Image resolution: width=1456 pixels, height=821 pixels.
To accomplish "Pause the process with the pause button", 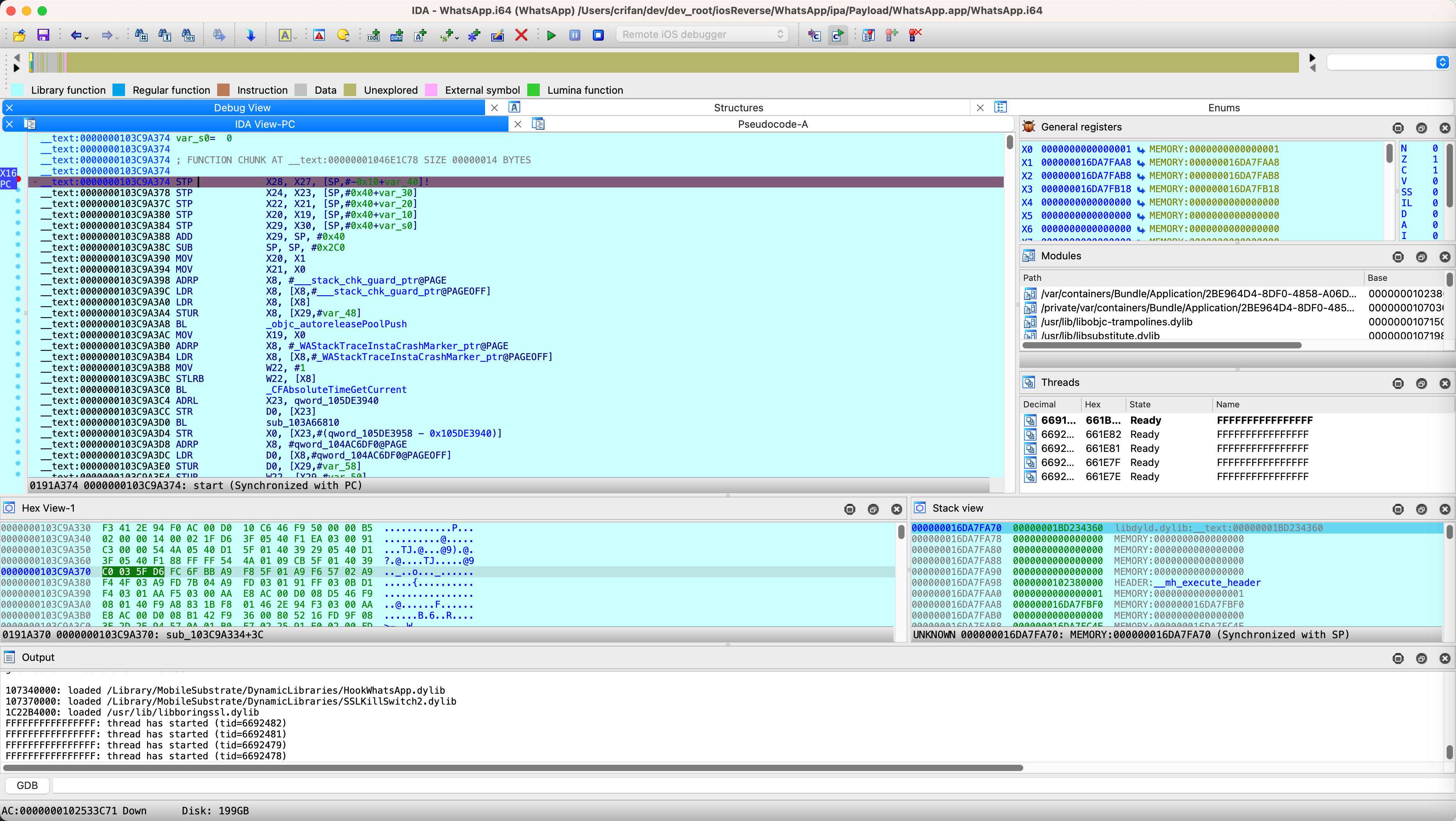I will click(575, 35).
